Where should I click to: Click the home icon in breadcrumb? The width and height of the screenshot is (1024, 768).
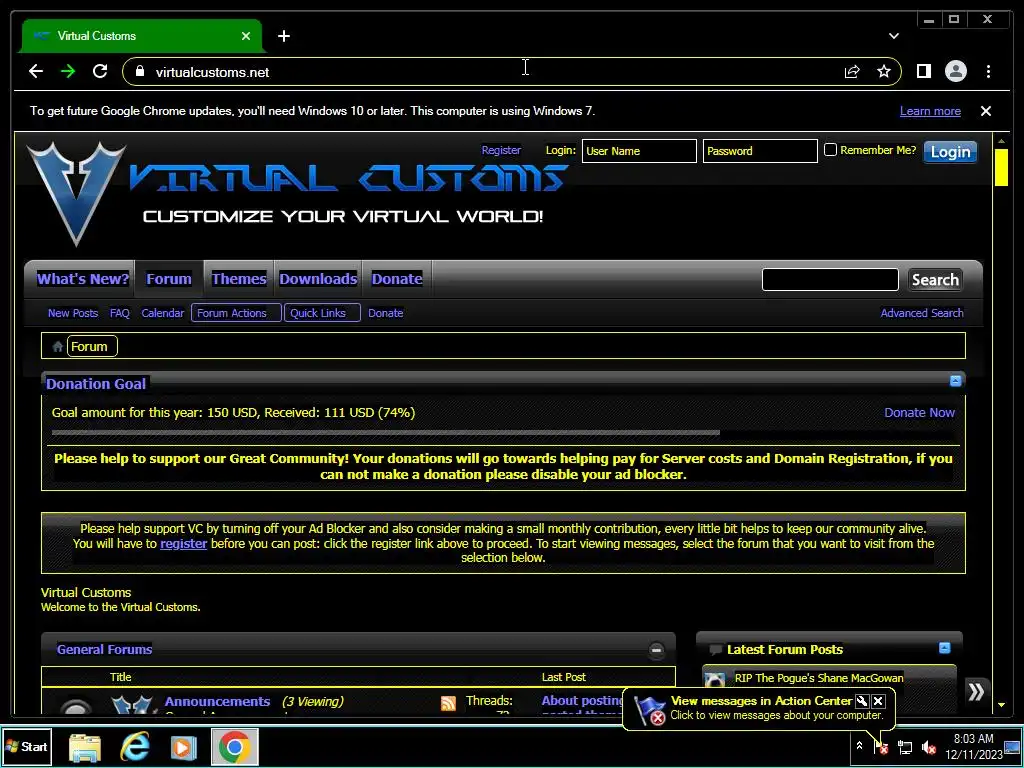point(57,347)
